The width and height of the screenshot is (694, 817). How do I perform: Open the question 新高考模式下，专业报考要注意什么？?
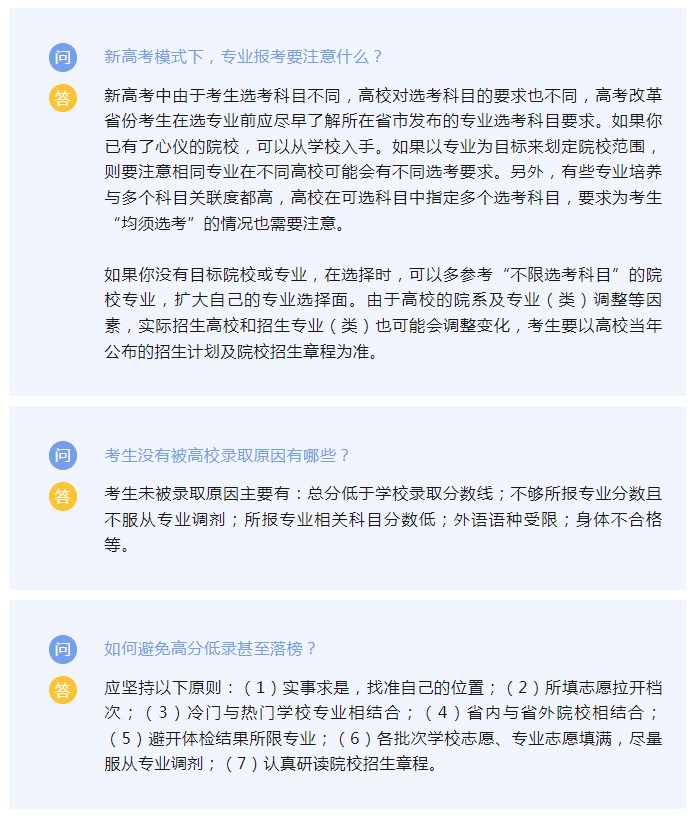(x=244, y=56)
